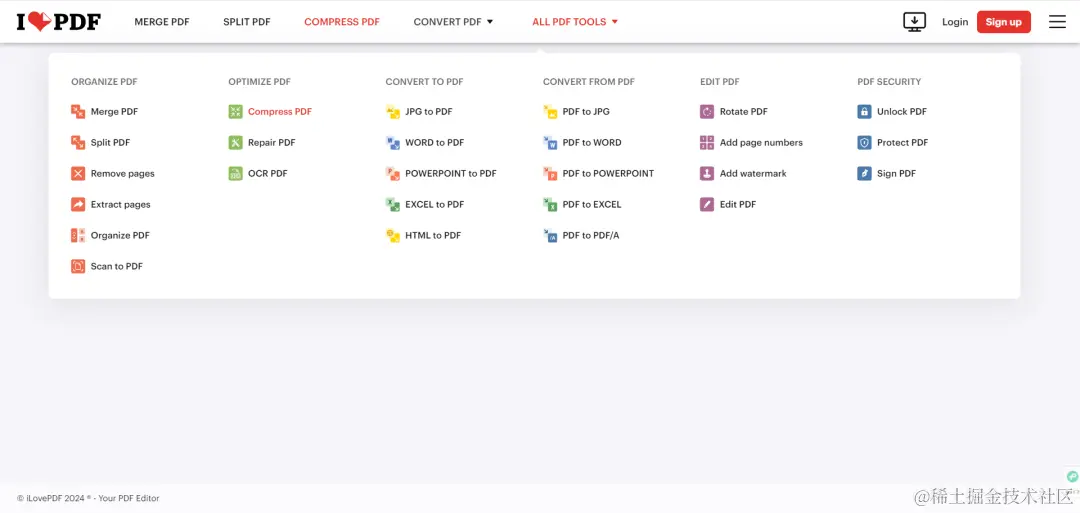The height and width of the screenshot is (513, 1080).
Task: Click the Login link
Action: [x=955, y=22]
